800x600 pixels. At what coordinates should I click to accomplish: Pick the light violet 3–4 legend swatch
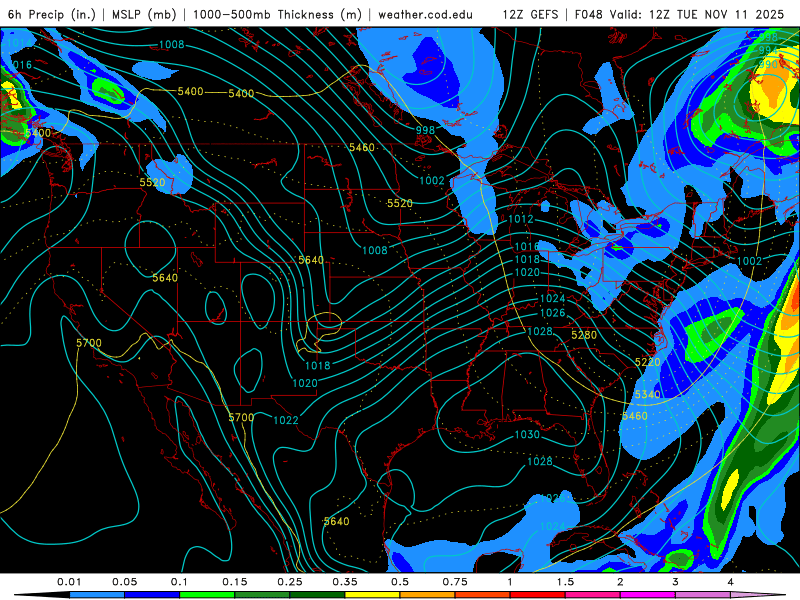[x=703, y=595]
